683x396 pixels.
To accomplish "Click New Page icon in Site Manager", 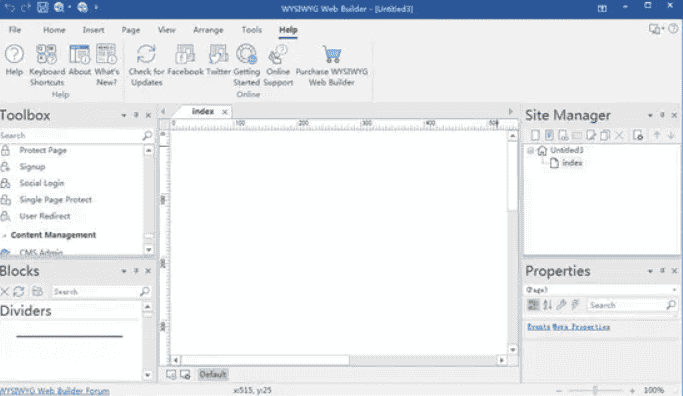I will pos(535,135).
